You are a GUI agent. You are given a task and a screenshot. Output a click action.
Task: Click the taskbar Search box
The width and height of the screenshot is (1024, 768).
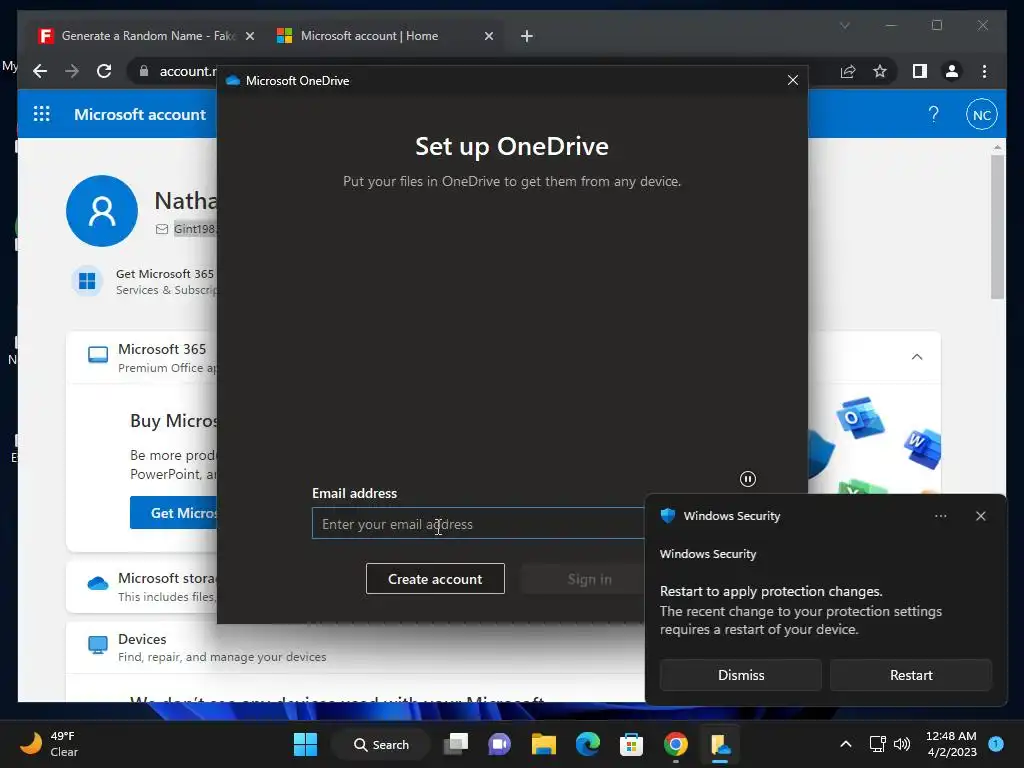381,744
